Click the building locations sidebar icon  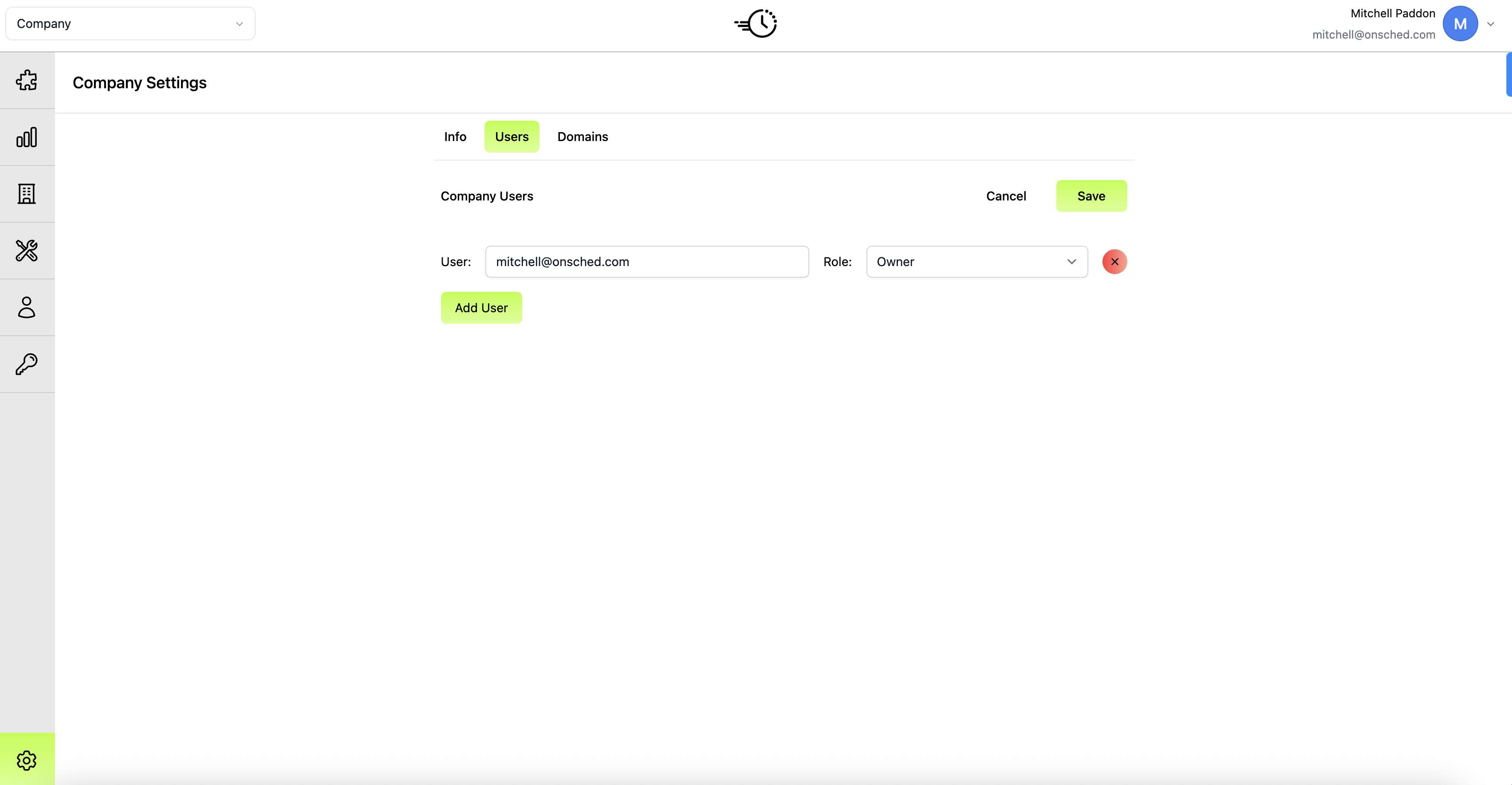click(27, 194)
